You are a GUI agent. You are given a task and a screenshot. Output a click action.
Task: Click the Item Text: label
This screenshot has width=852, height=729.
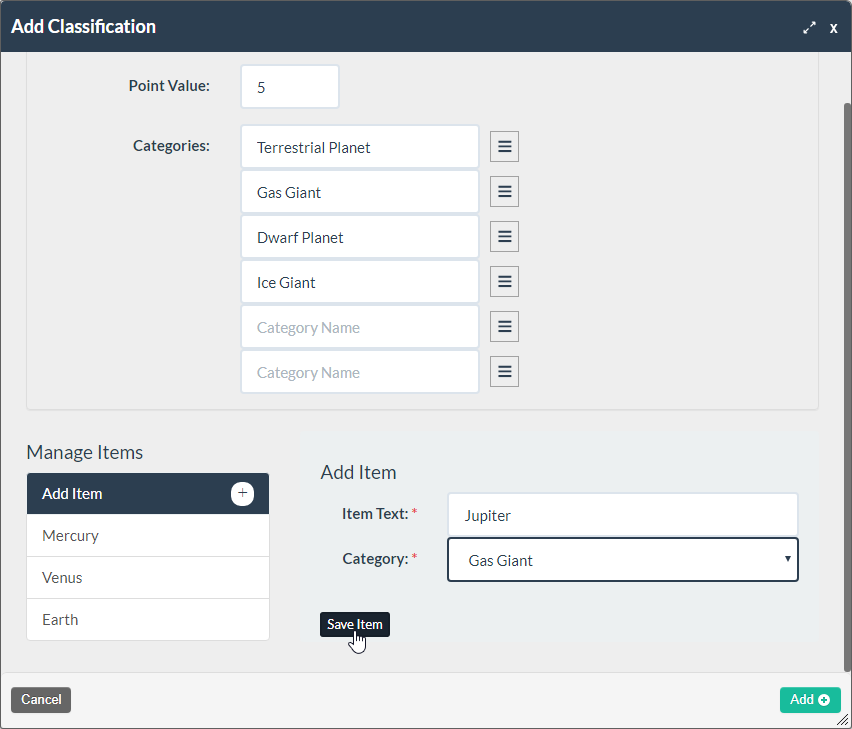375,514
